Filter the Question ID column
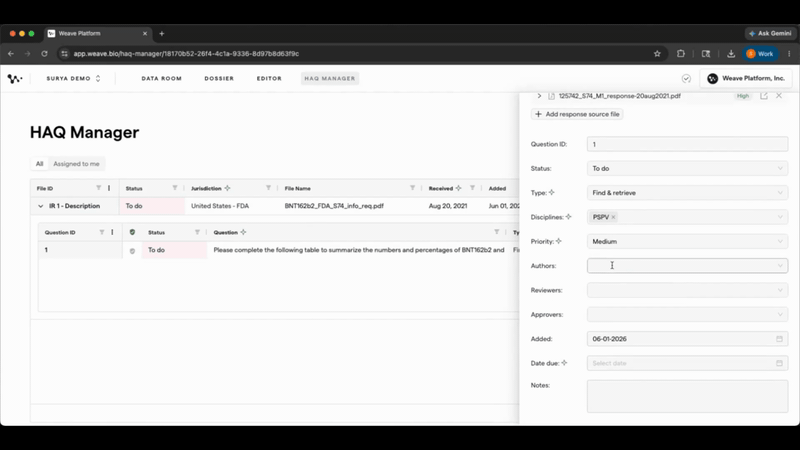 click(x=102, y=232)
